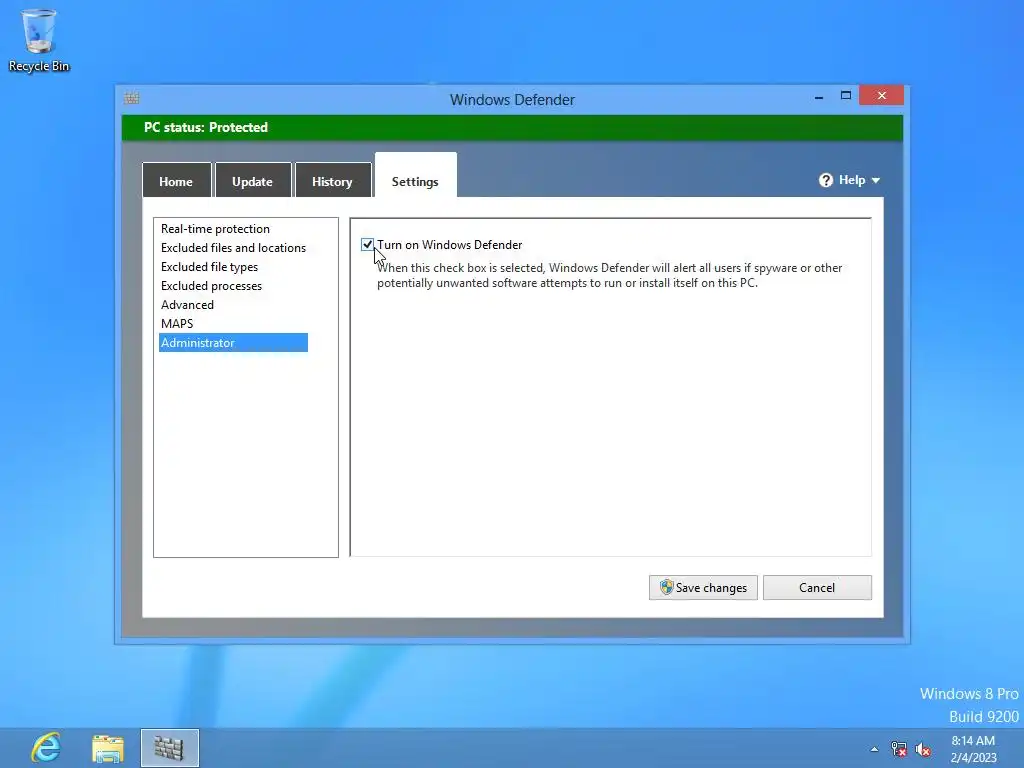Click the PC status: Protected banner
The image size is (1024, 768).
pos(512,127)
